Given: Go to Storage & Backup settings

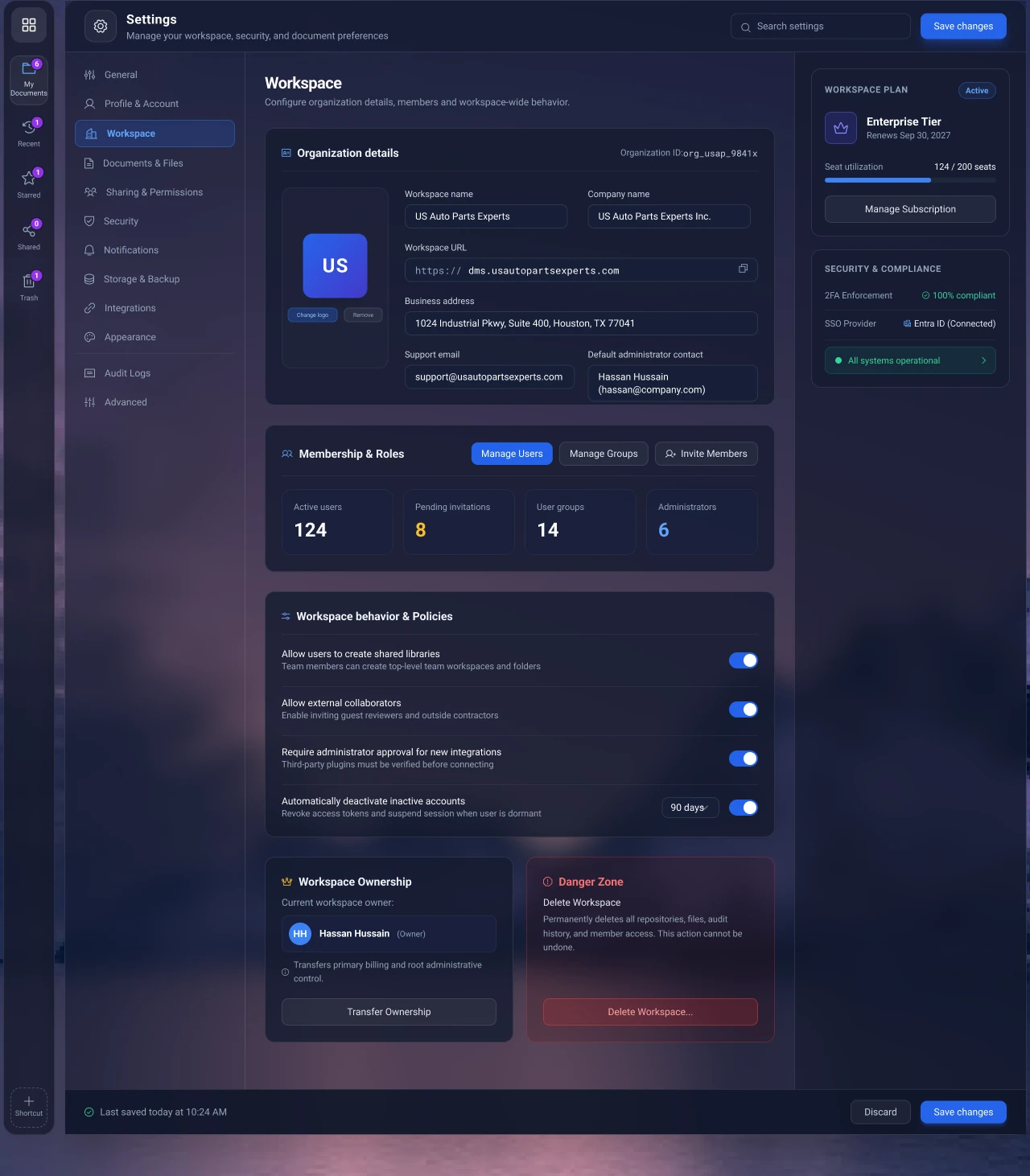Looking at the screenshot, I should click(x=154, y=279).
